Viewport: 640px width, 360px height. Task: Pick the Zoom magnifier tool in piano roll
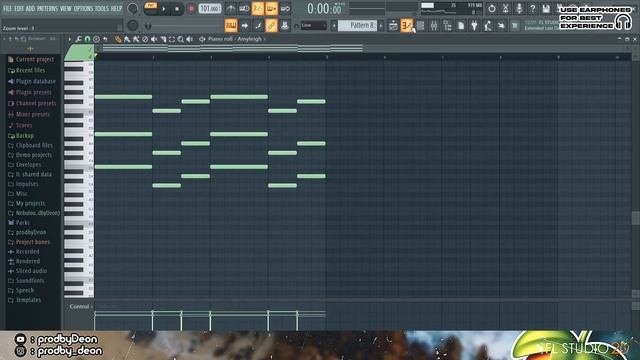coord(180,39)
